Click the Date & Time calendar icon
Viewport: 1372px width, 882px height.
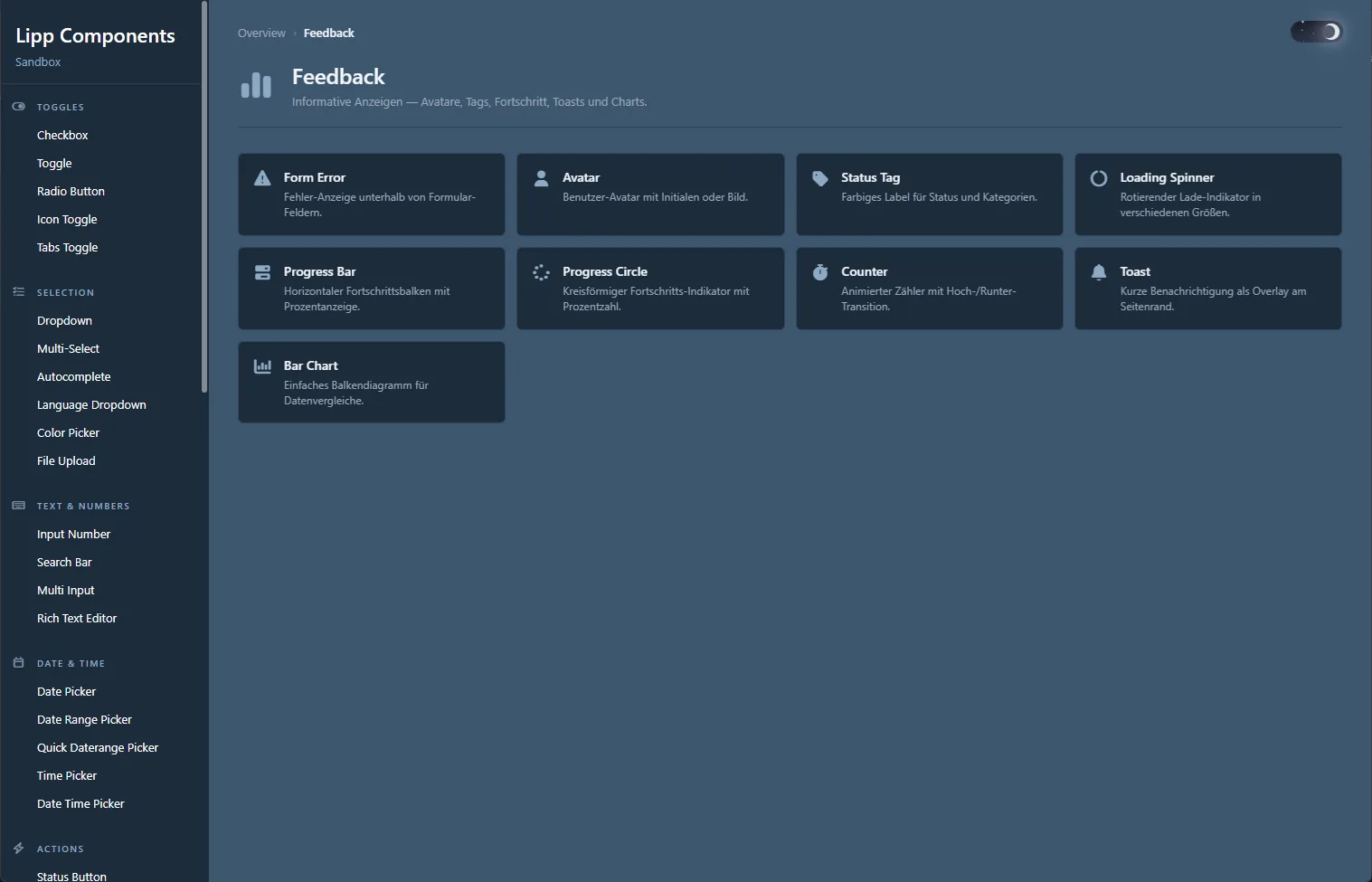18,663
